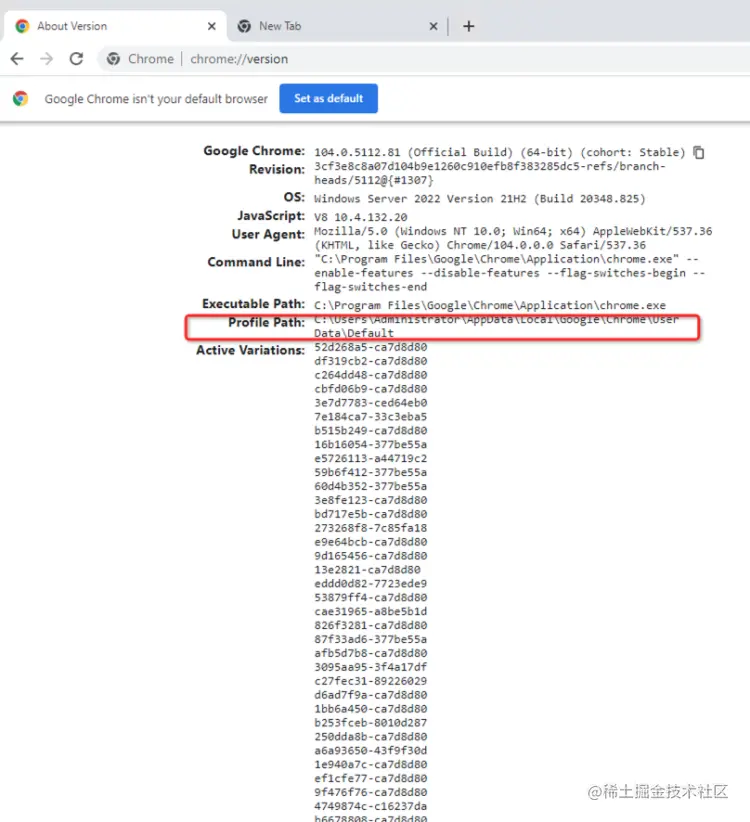Click variation a6a93650-43f9f30d
Screen dimensions: 750x822
pos(371,751)
